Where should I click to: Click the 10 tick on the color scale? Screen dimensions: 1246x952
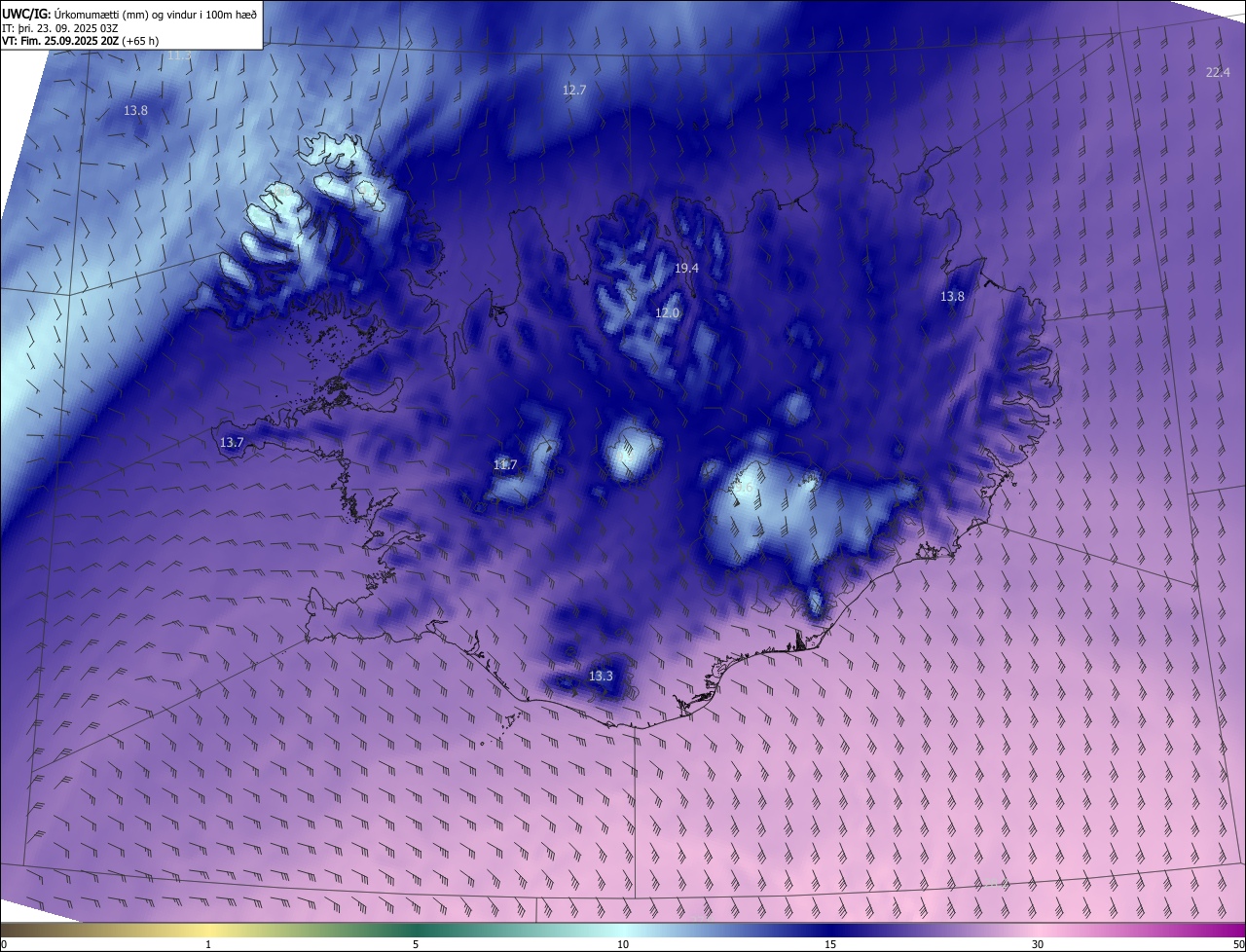[623, 944]
